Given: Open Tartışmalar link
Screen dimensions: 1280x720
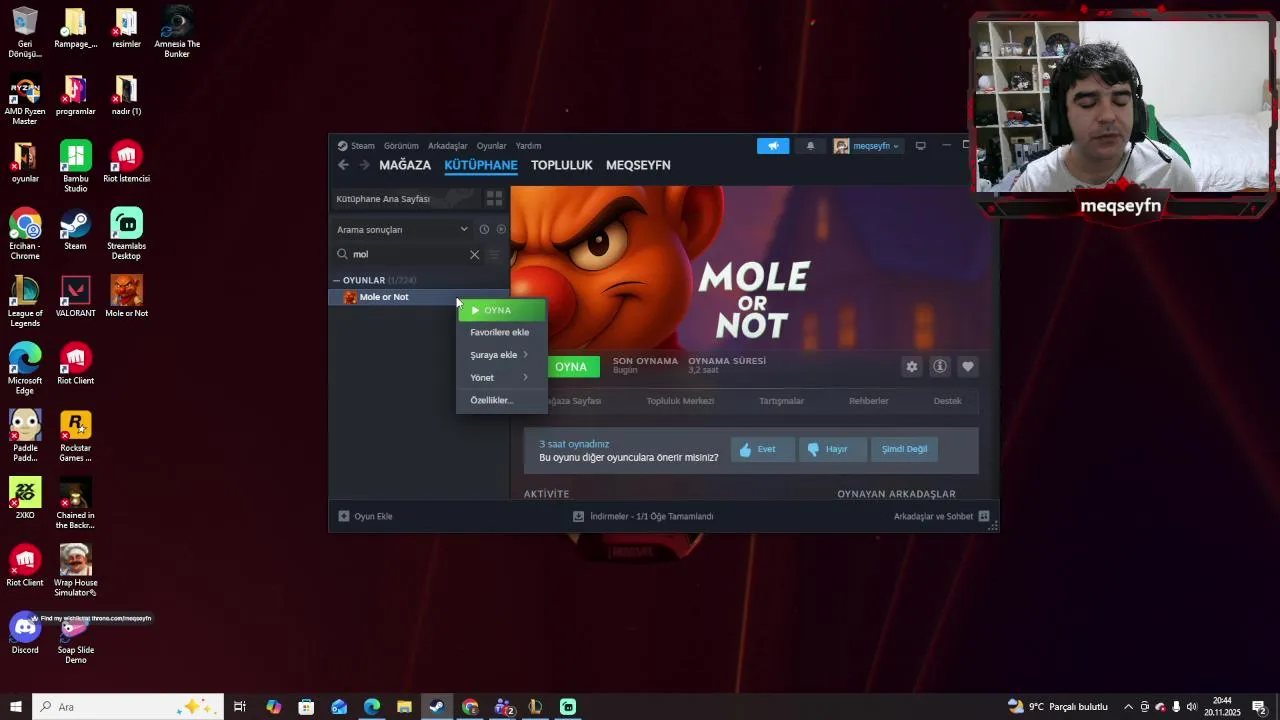Looking at the screenshot, I should click(781, 401).
